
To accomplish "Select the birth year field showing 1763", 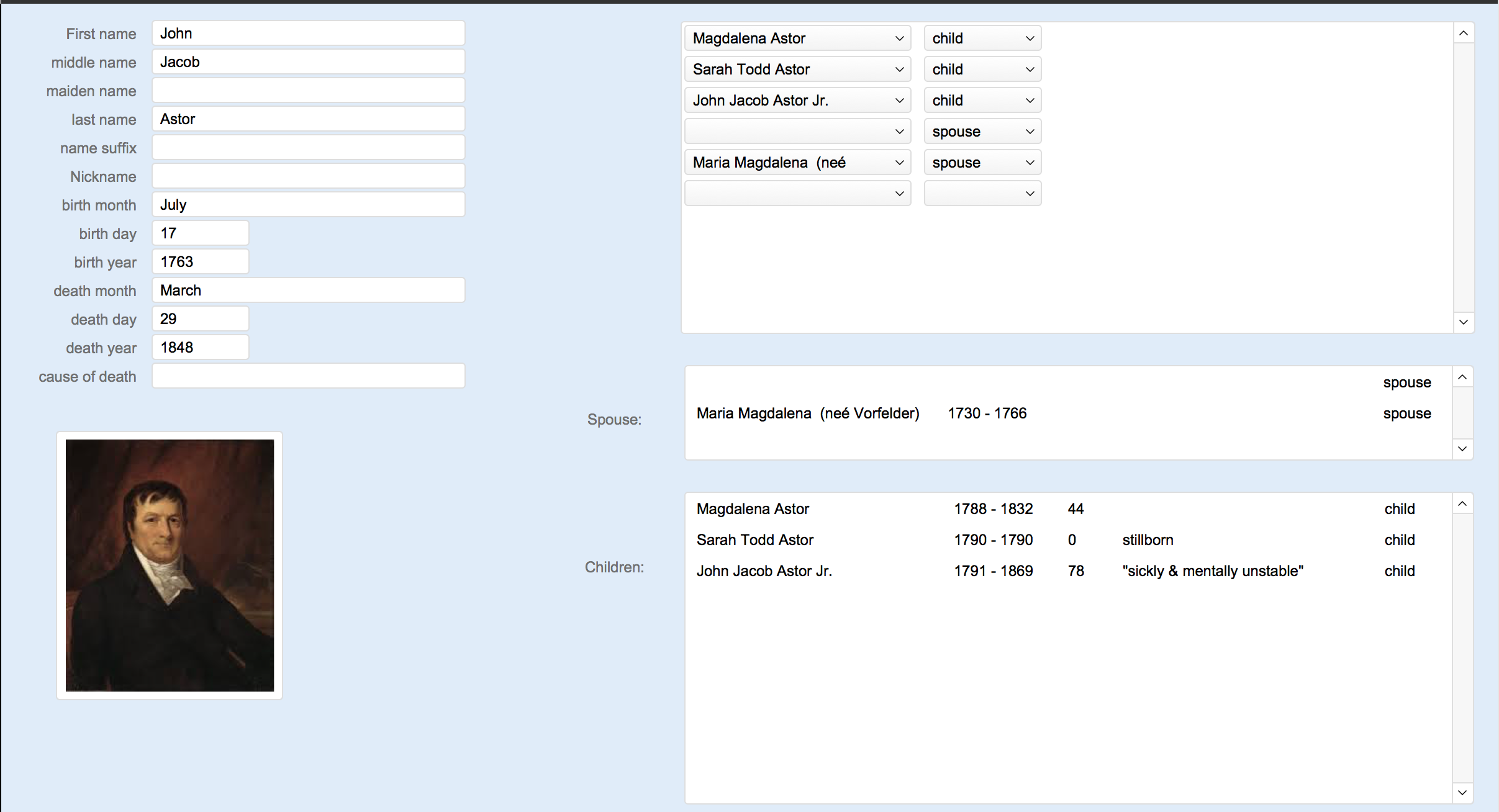I will point(200,262).
